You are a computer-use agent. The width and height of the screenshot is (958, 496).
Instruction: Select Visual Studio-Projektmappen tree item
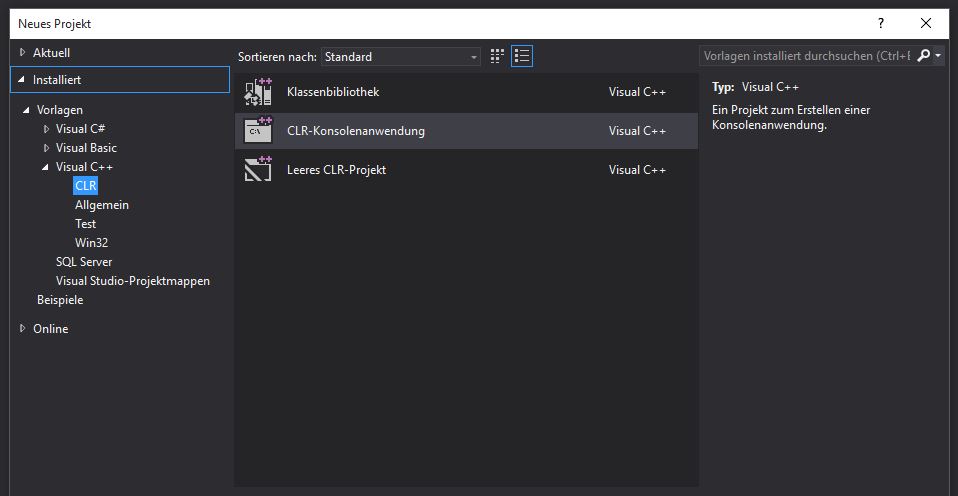pos(133,281)
